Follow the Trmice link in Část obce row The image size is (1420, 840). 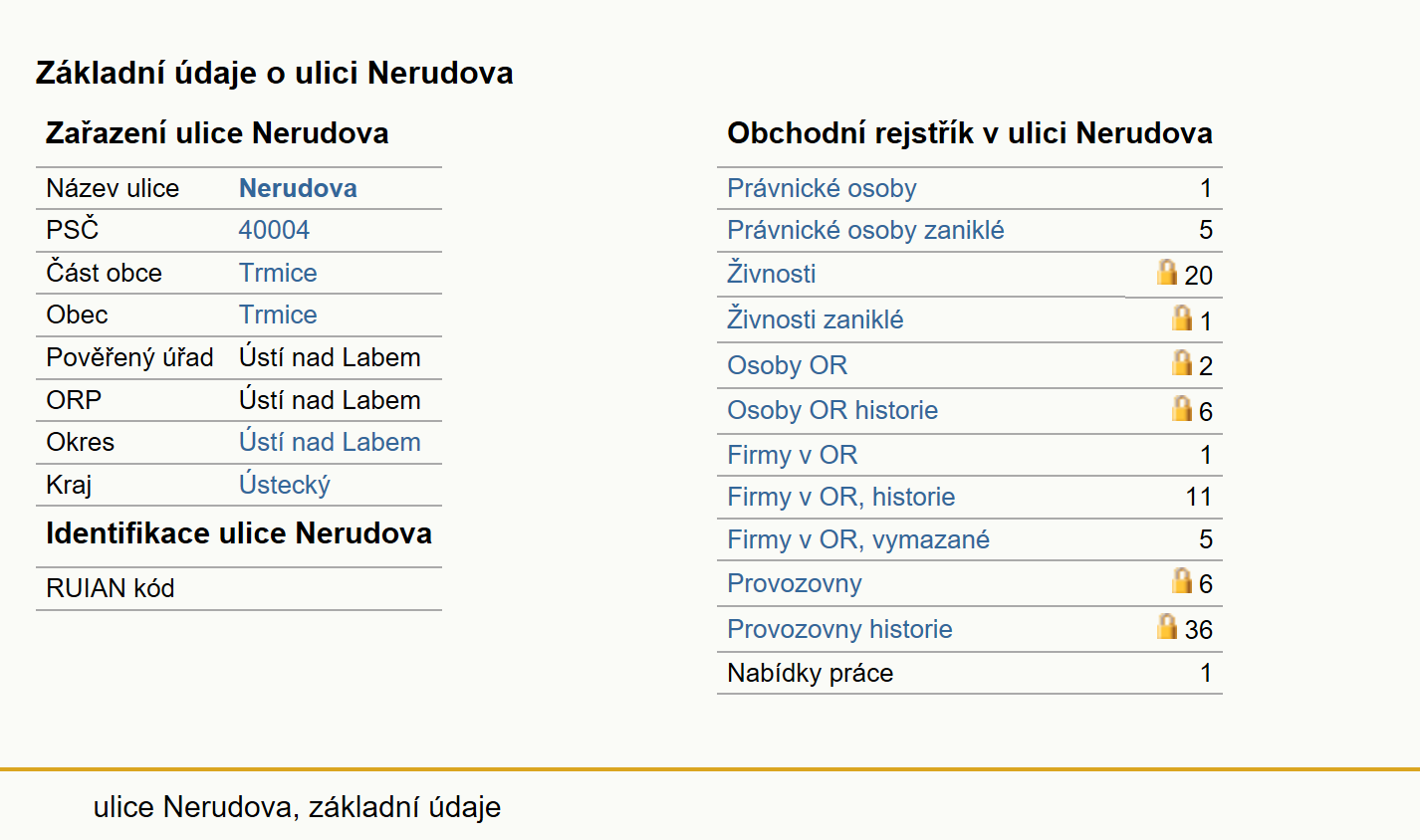[278, 273]
